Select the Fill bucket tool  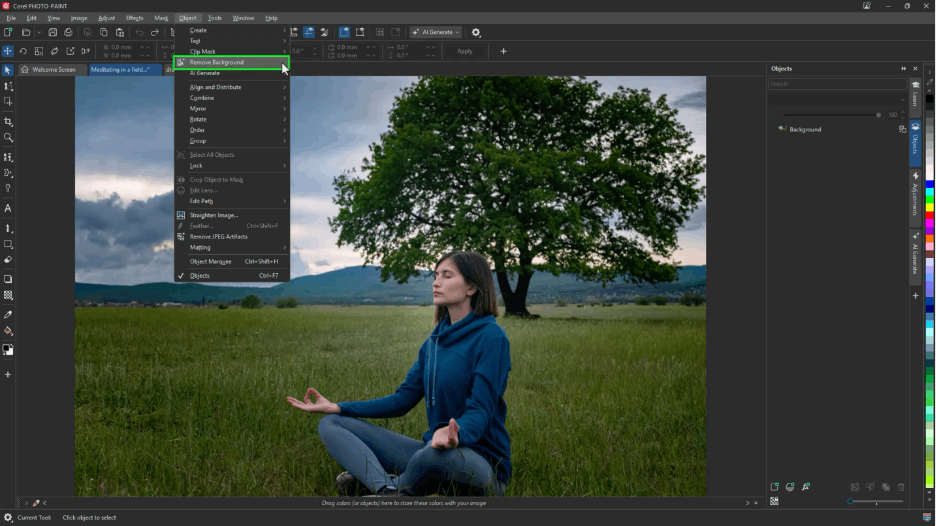(8, 331)
